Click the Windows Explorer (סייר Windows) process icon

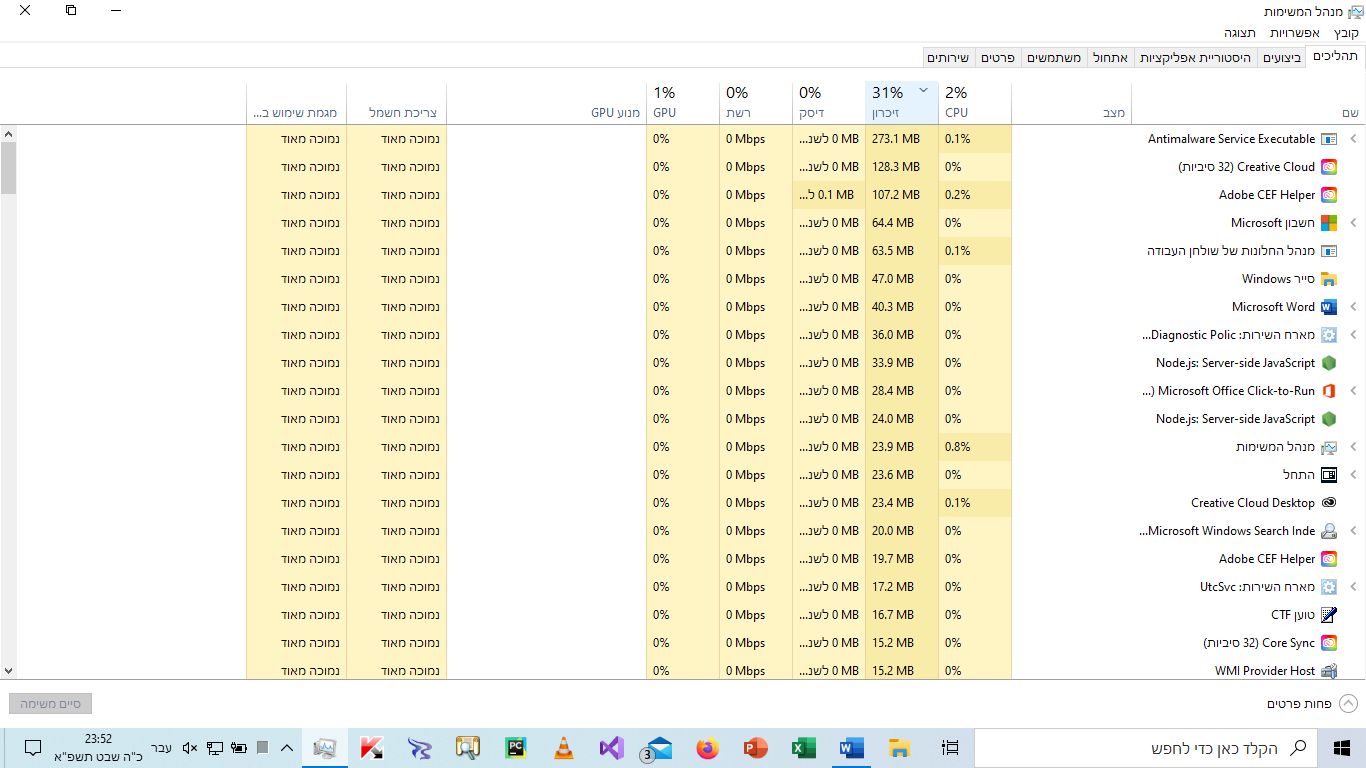1329,279
